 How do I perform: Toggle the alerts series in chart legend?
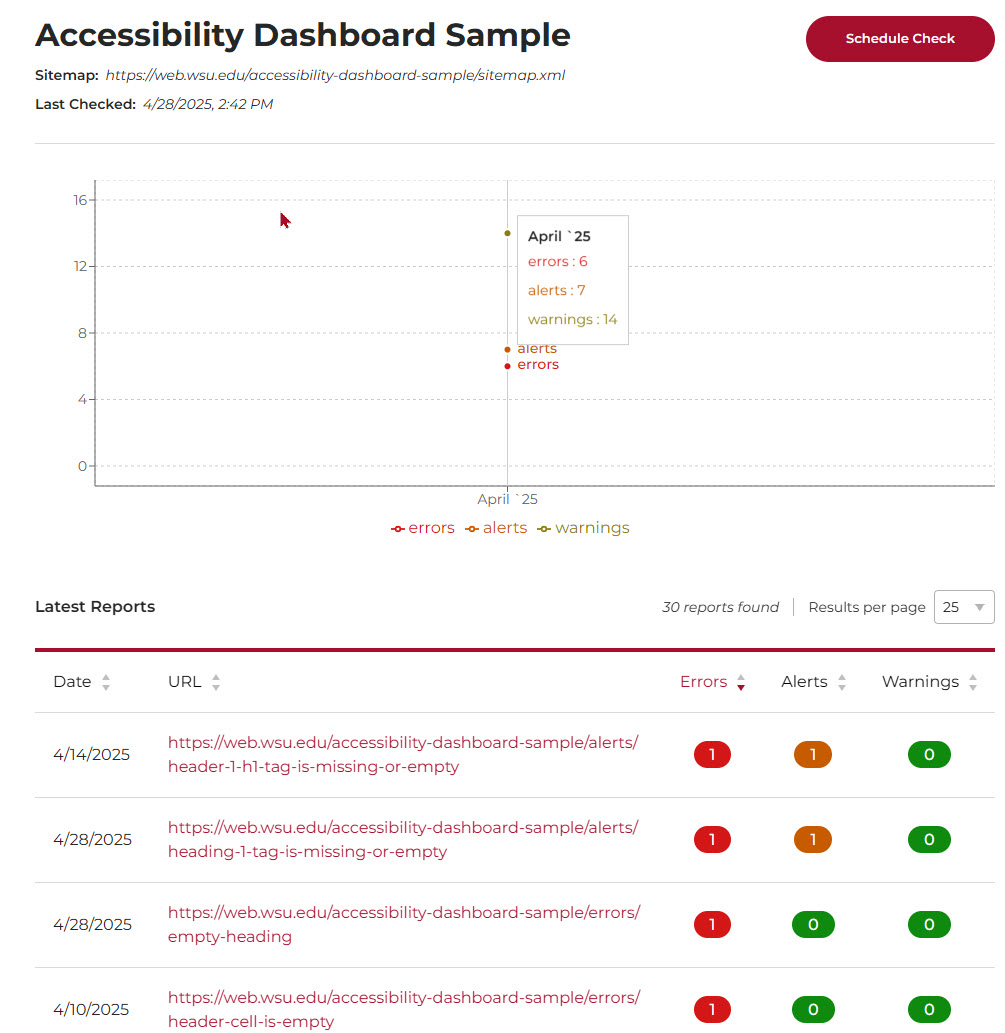[x=496, y=528]
